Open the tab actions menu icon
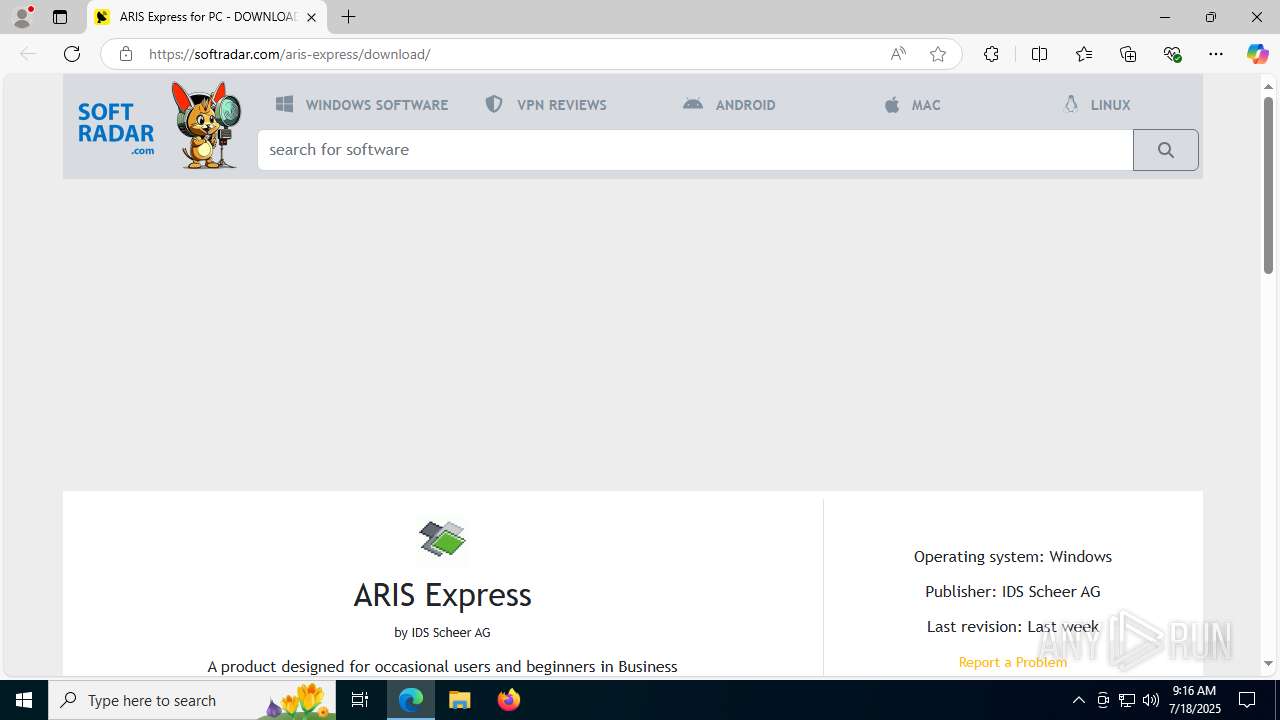The image size is (1280, 720). click(60, 17)
